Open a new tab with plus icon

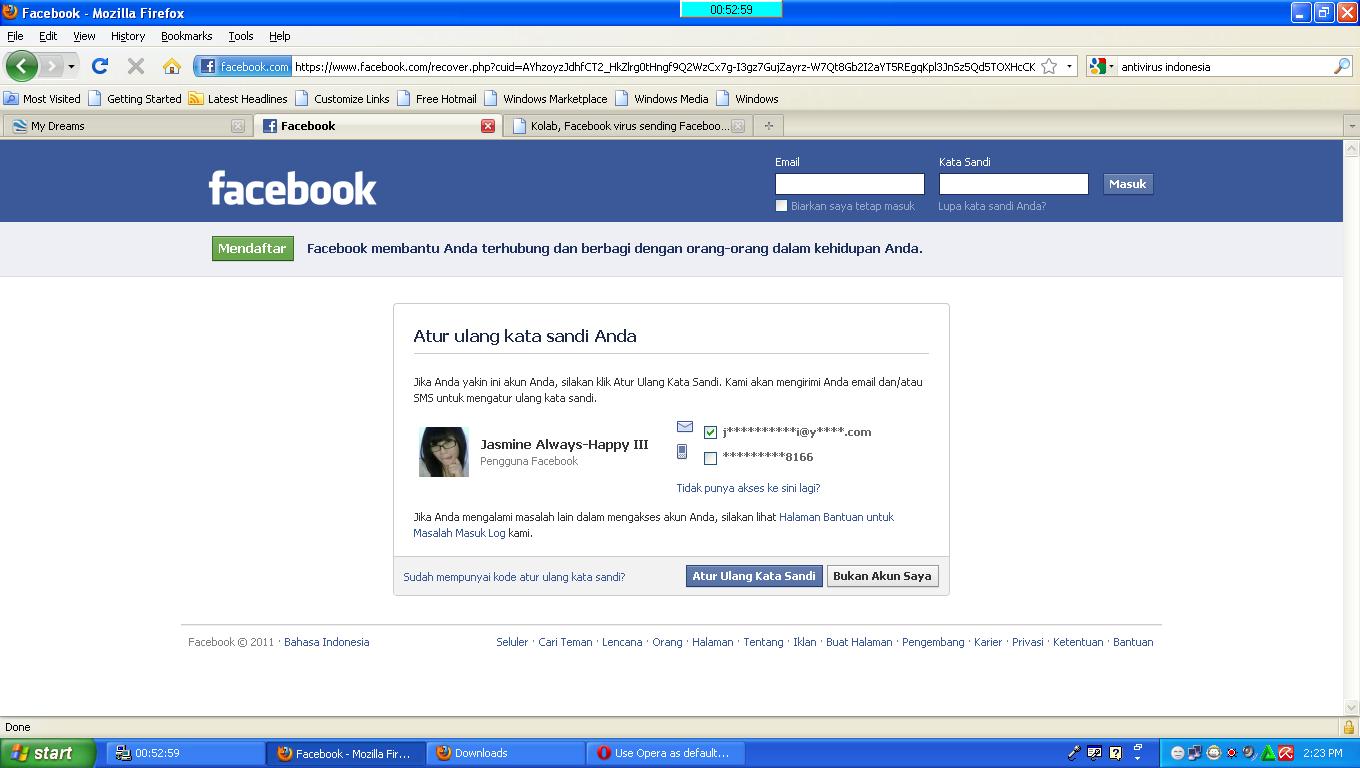click(768, 125)
